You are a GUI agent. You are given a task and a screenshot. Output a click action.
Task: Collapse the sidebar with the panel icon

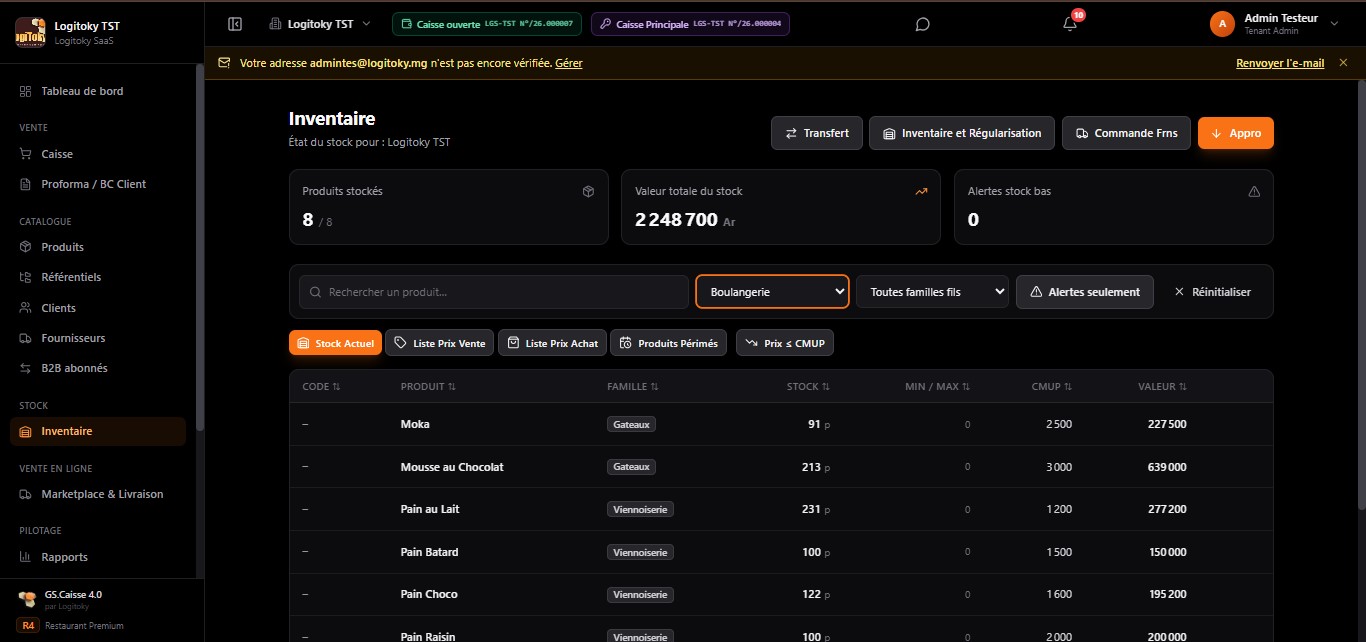coord(235,24)
